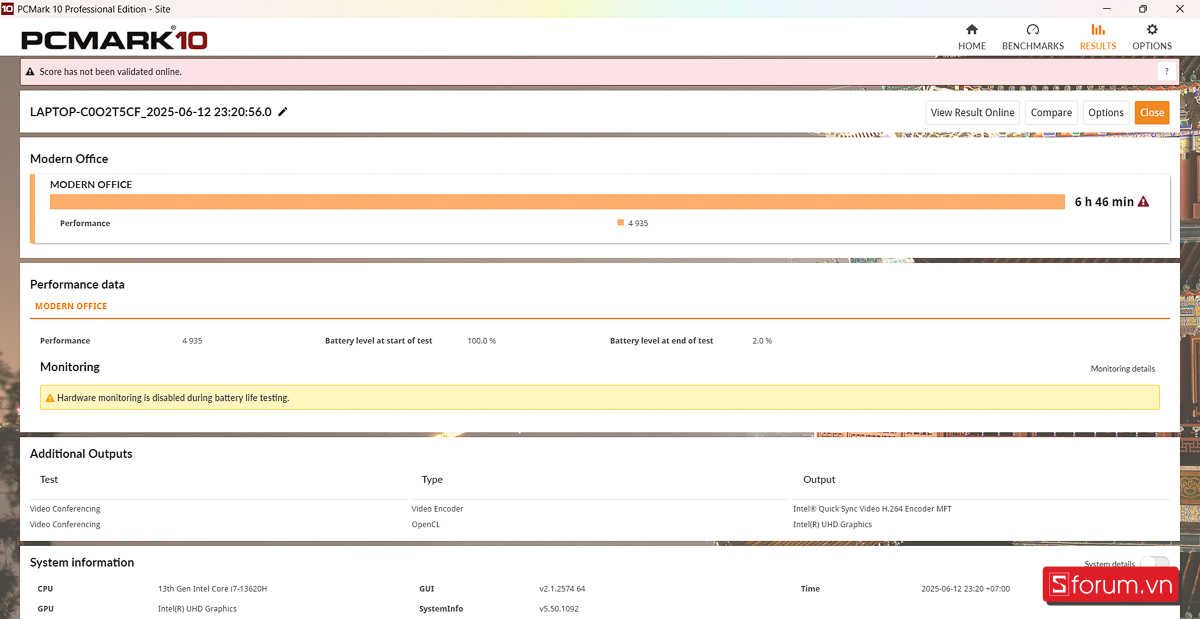1200x619 pixels.
Task: Click the 4 935 score in Performance data
Action: point(192,341)
